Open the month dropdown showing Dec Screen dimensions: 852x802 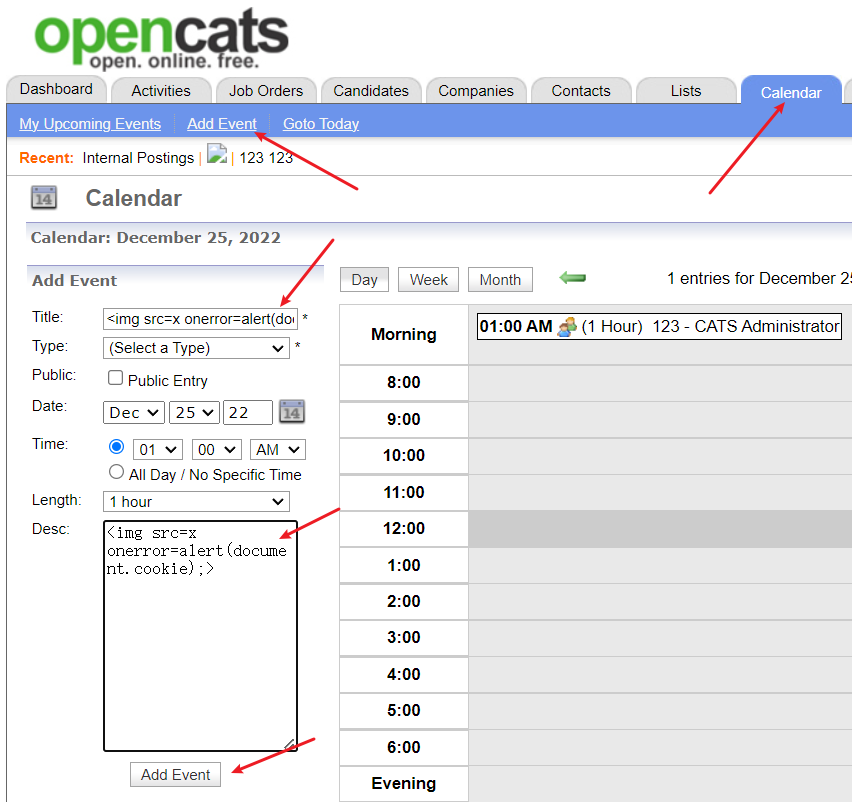point(134,412)
